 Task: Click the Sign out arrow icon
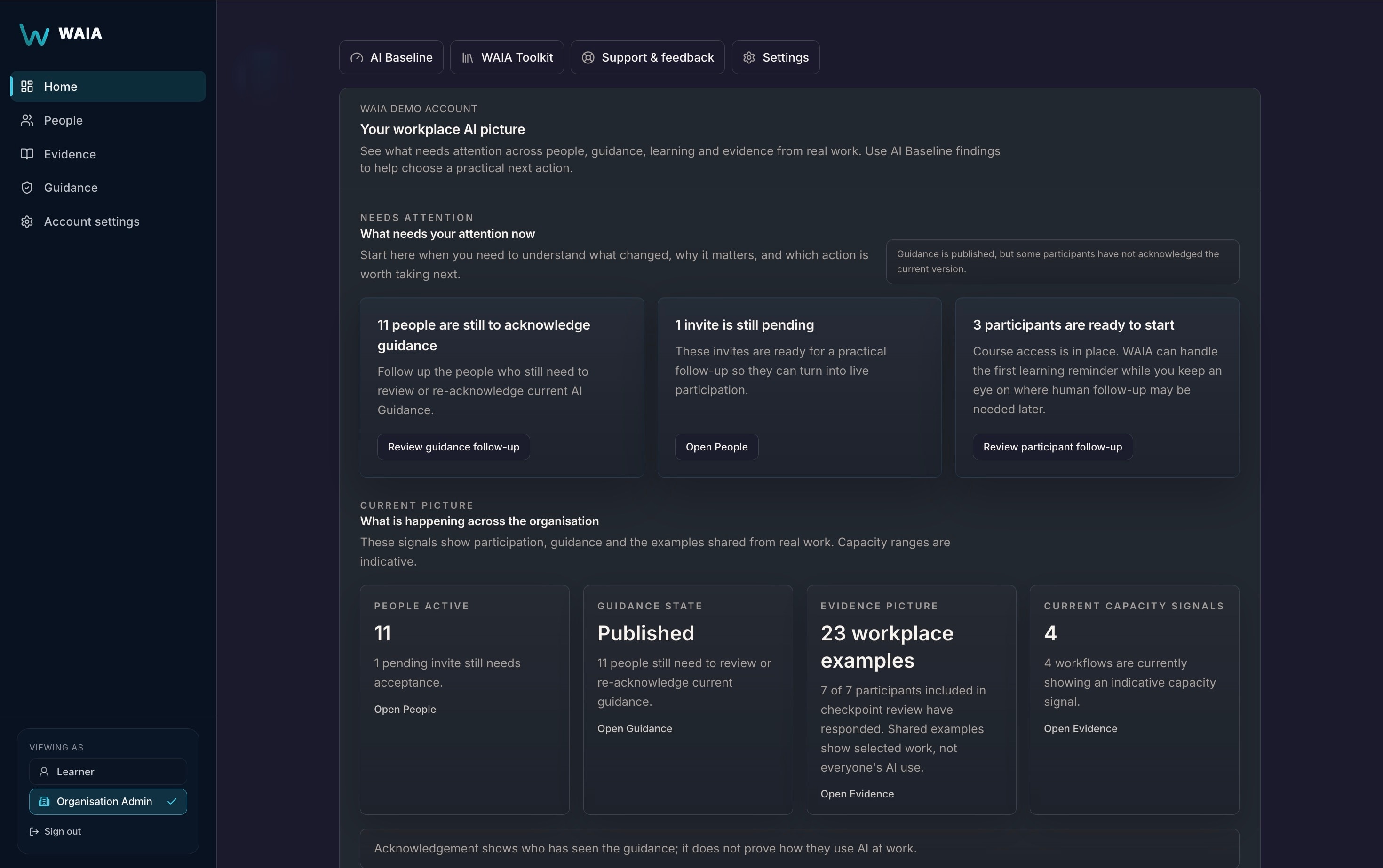point(34,831)
